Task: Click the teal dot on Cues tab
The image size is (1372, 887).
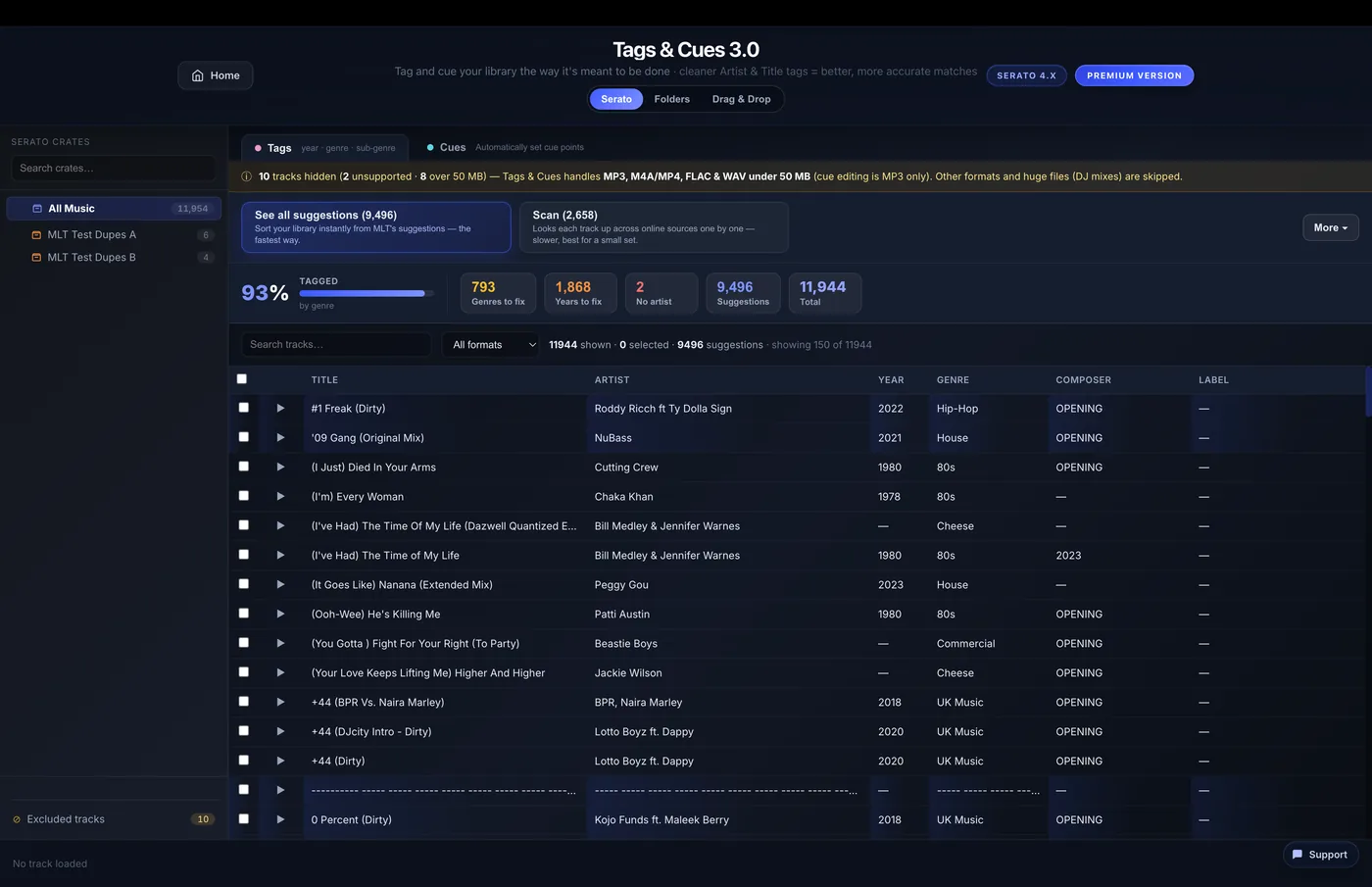Action: pos(430,147)
